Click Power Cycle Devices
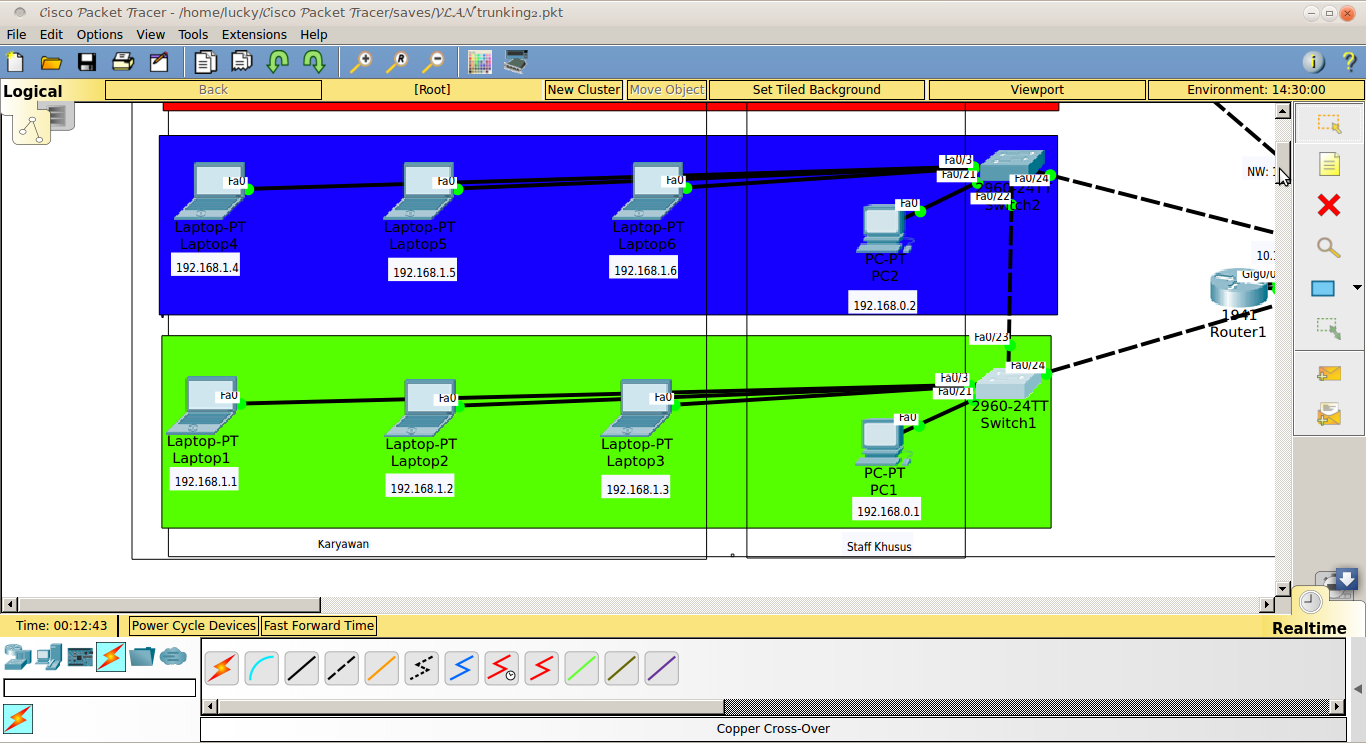Screen dimensions: 1366x743 click(192, 625)
